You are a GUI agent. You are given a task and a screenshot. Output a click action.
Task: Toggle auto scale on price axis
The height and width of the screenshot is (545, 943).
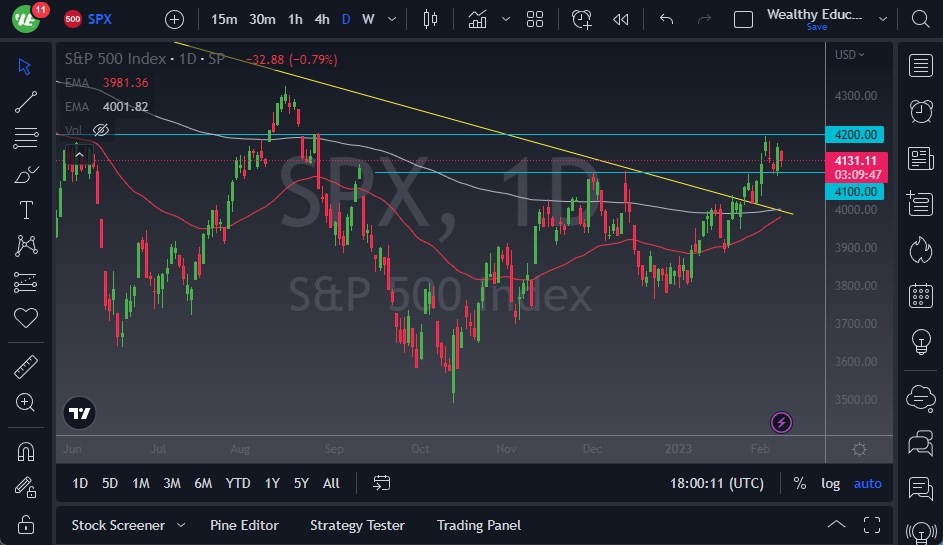867,483
